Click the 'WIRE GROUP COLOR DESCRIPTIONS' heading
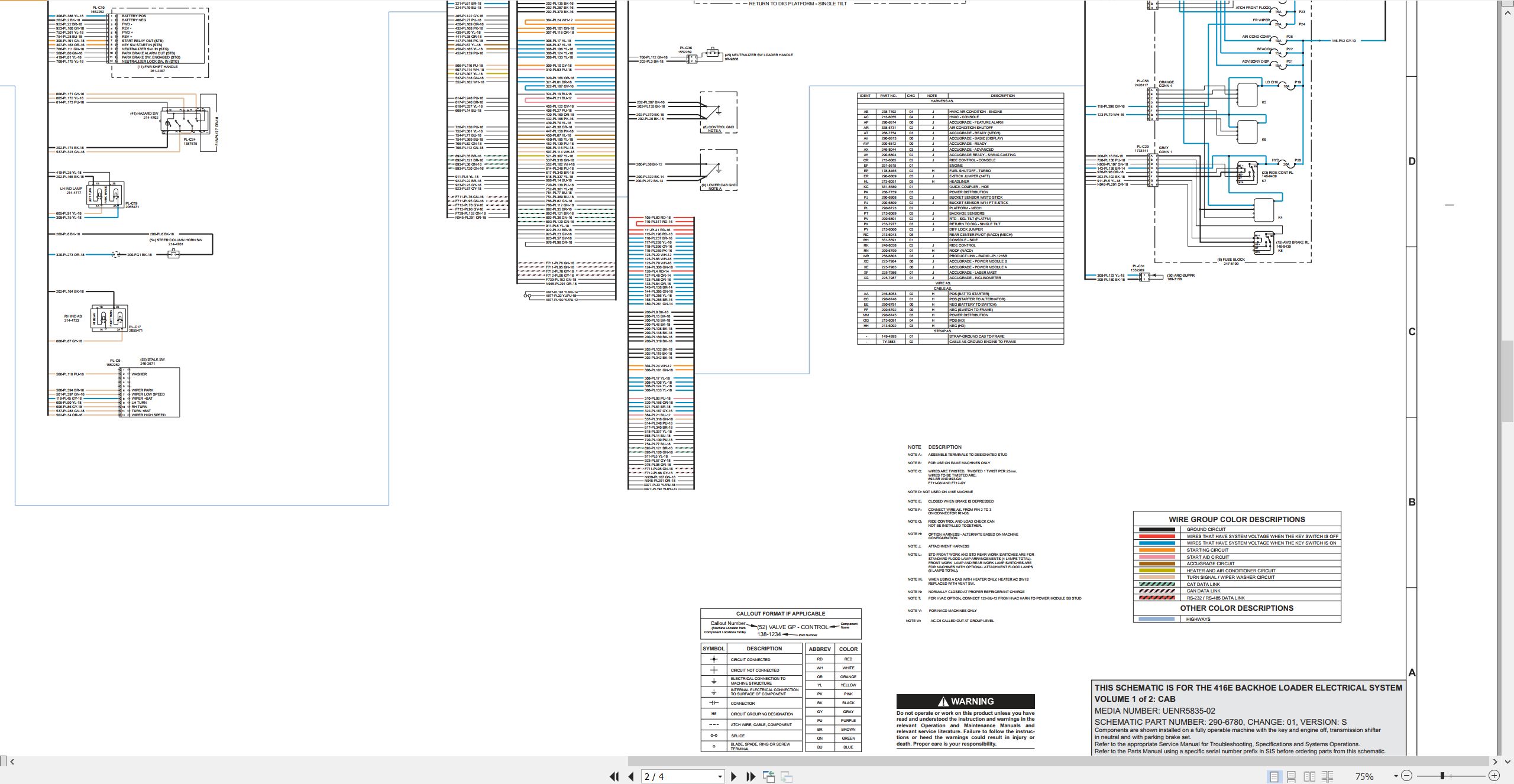Image resolution: width=1514 pixels, height=784 pixels. (x=1237, y=519)
